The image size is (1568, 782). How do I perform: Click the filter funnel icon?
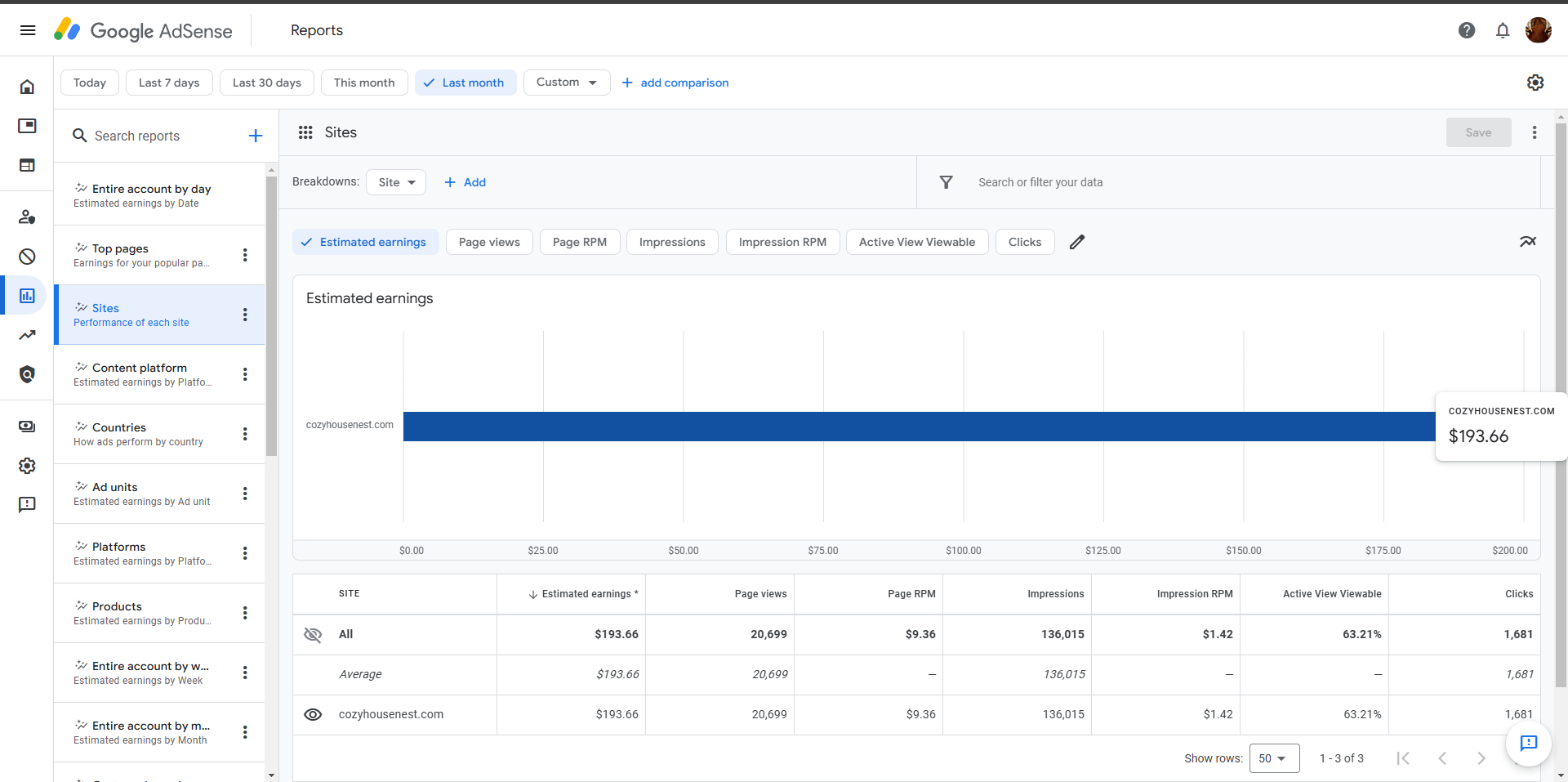tap(946, 182)
